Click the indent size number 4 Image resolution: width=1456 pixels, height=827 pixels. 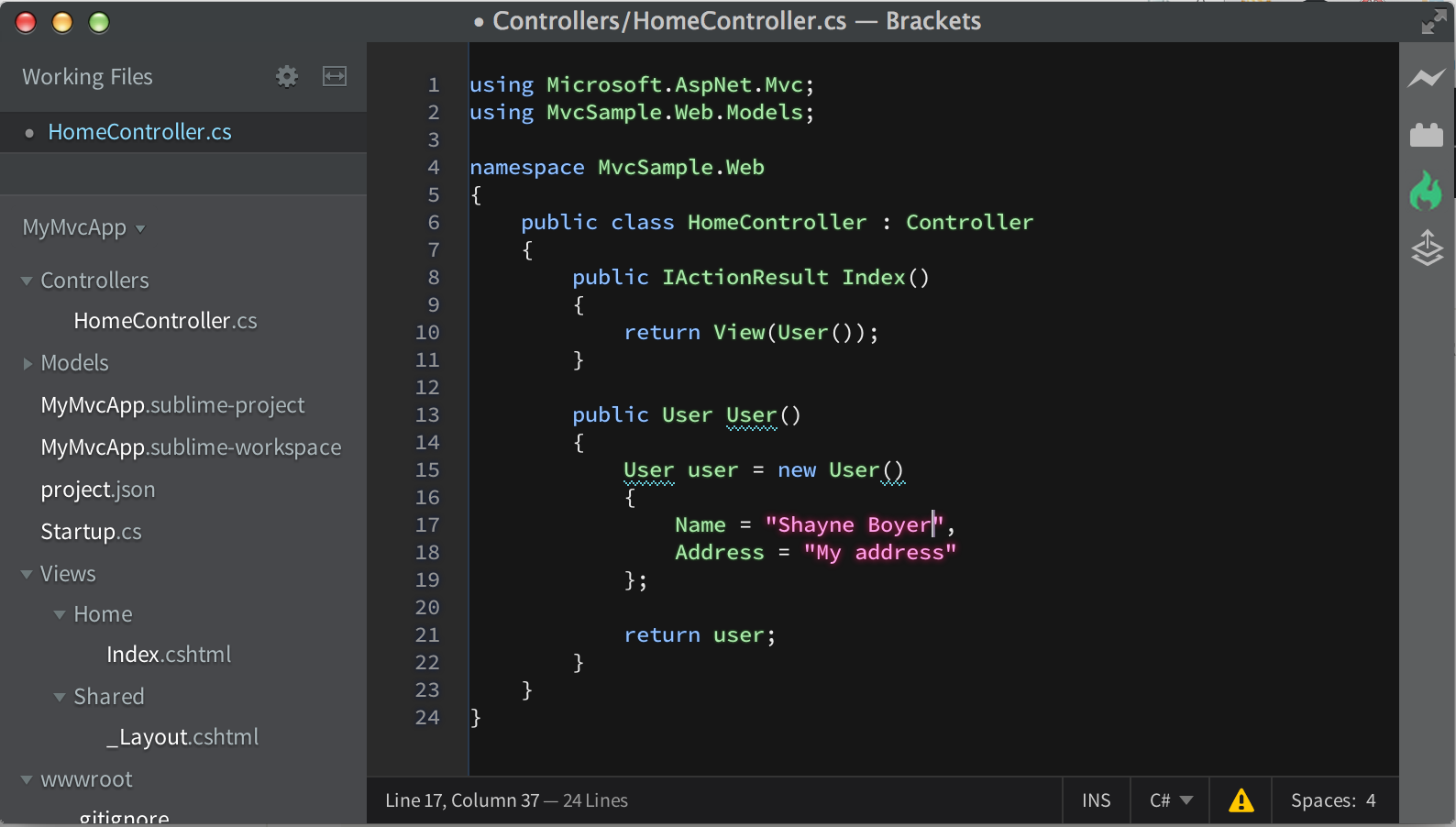[1371, 800]
